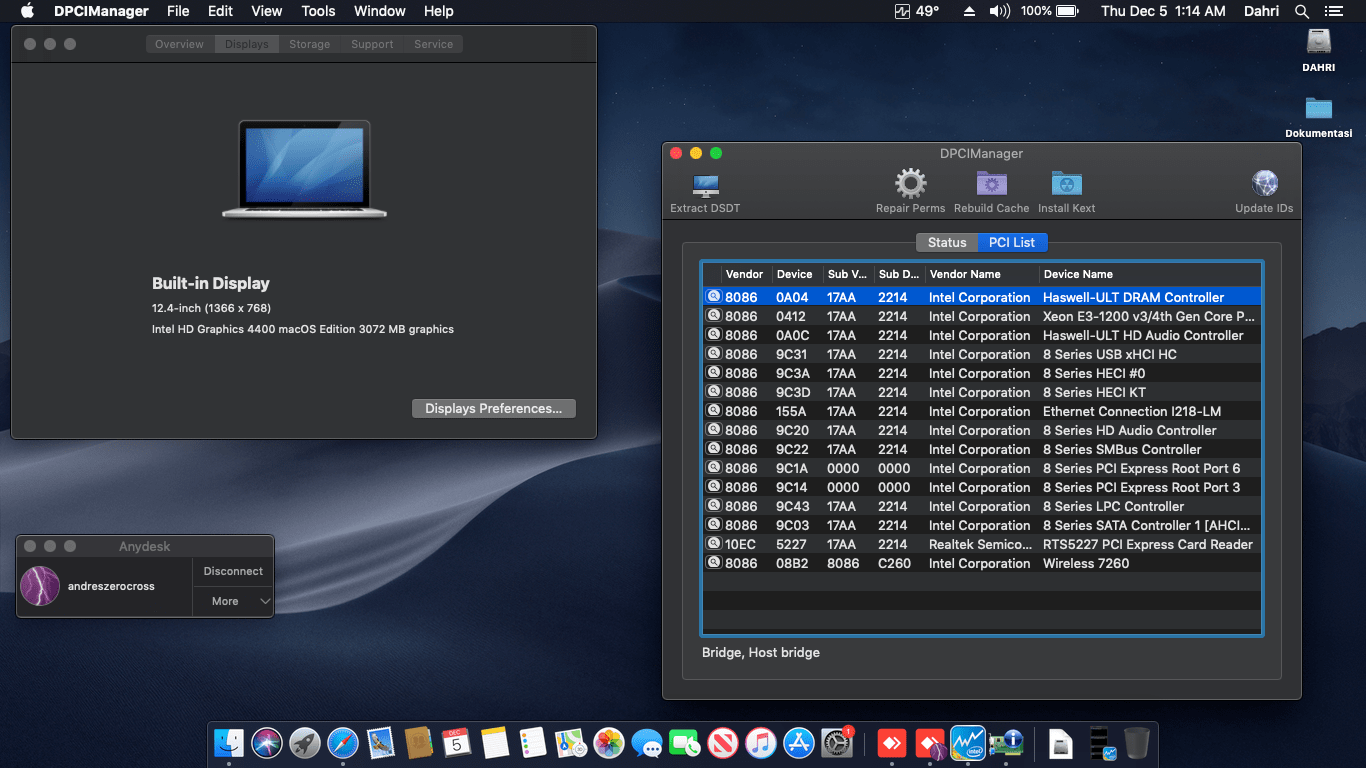
Task: Open the Trash in the Dock
Action: click(x=1138, y=743)
